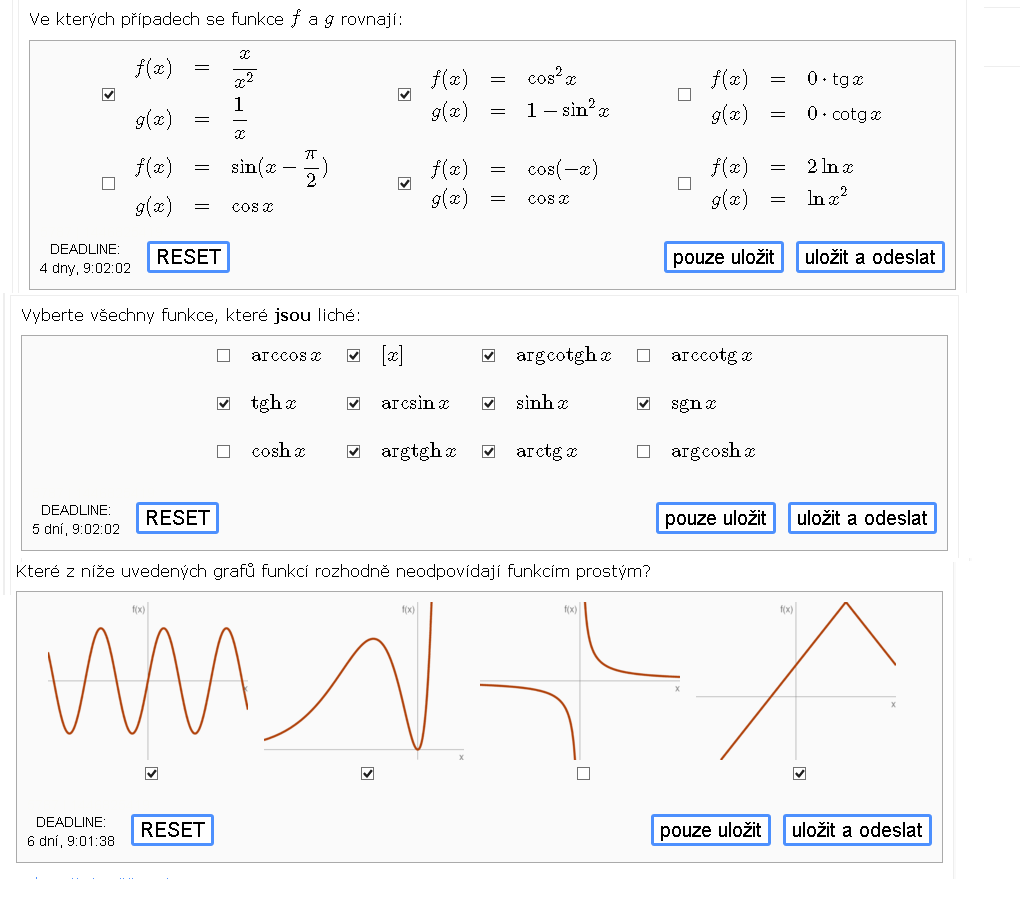Click RESET in the odd functions question
Image resolution: width=1020 pixels, height=897 pixels.
[x=178, y=518]
